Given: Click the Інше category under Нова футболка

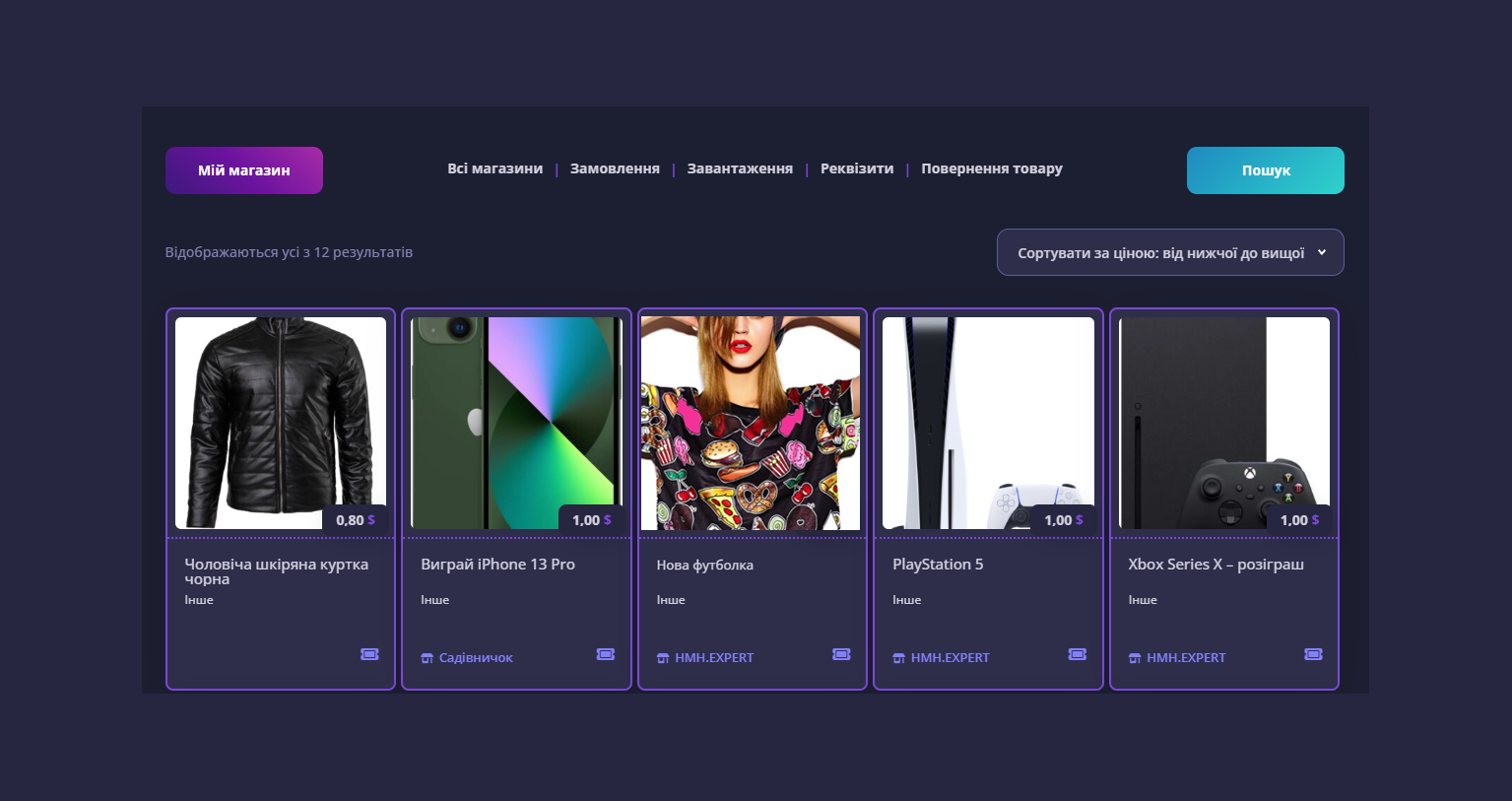Looking at the screenshot, I should pos(671,600).
